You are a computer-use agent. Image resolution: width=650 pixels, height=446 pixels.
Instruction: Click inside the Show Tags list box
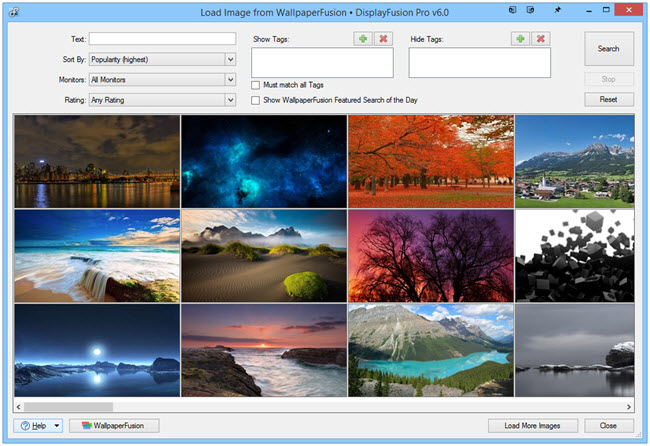(322, 63)
